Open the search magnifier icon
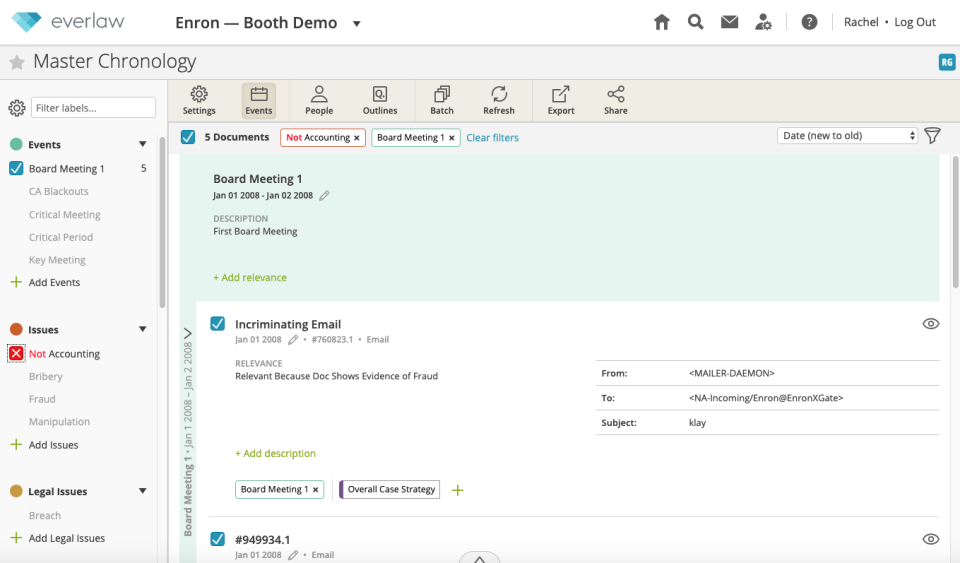 (x=695, y=23)
